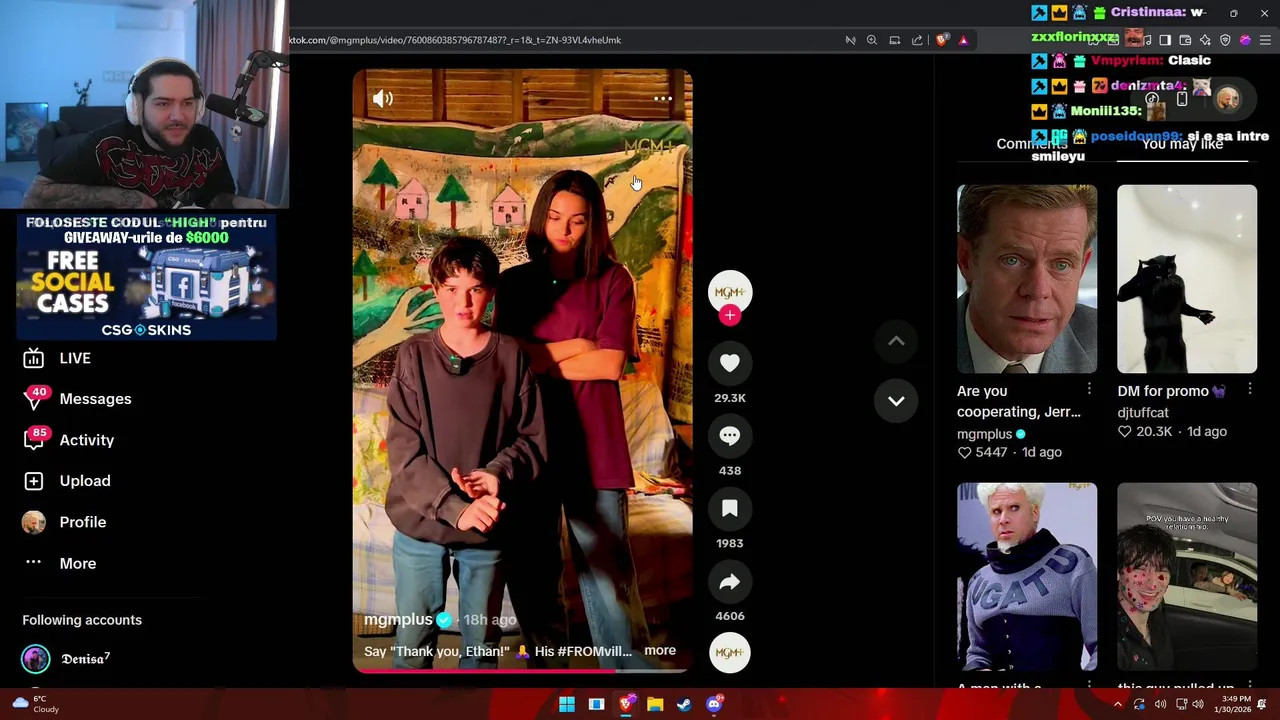The width and height of the screenshot is (1280, 720).
Task: Open Brave browser from the taskbar
Action: tap(626, 704)
